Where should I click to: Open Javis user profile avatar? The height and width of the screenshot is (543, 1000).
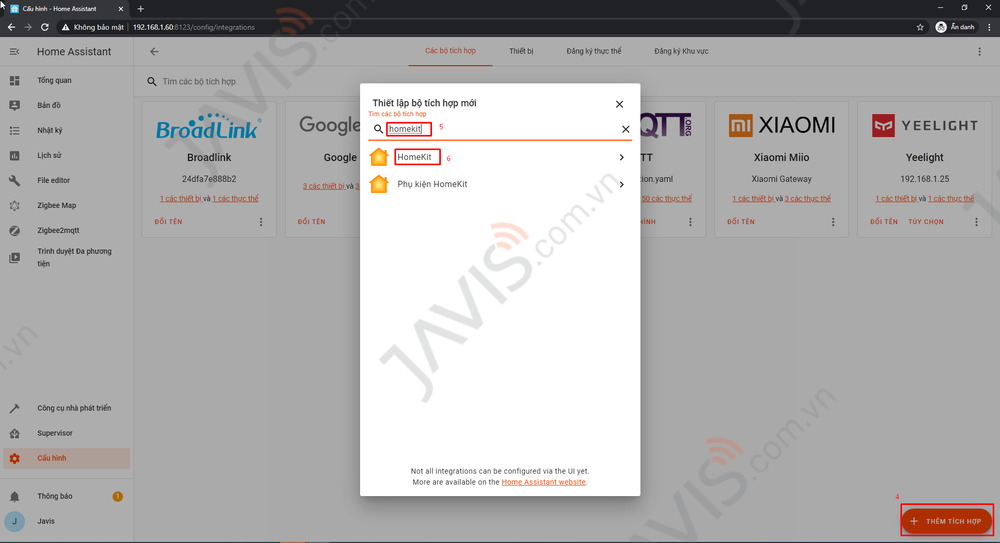(x=15, y=521)
